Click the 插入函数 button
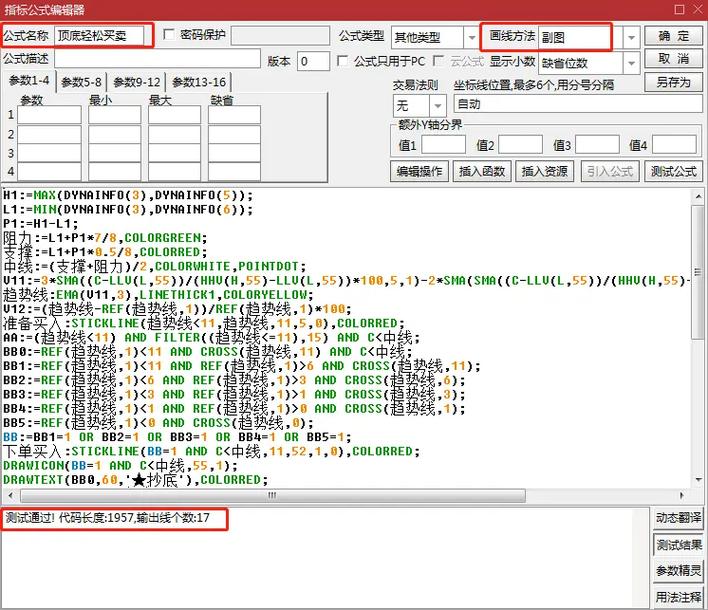The image size is (708, 610). tap(482, 172)
